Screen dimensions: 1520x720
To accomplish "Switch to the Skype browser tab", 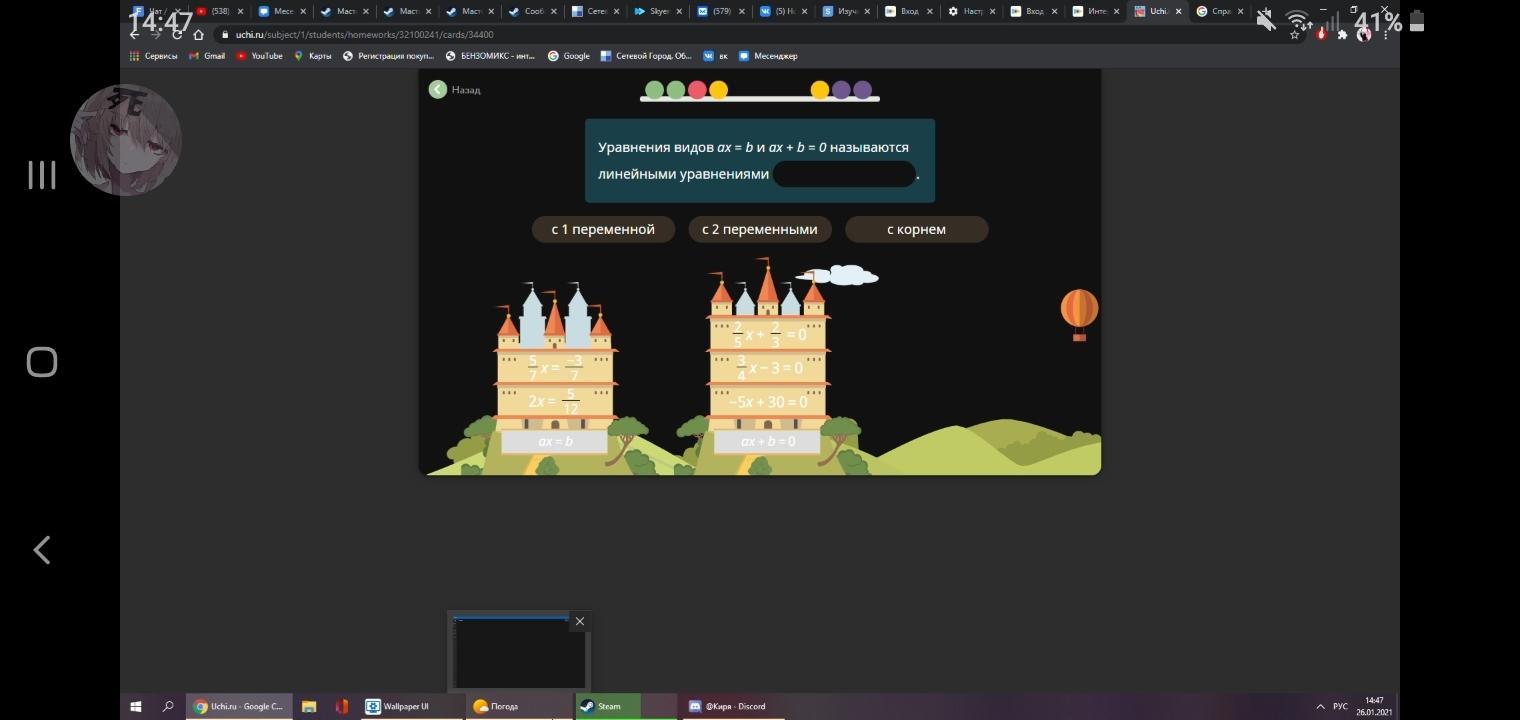I will pos(657,12).
